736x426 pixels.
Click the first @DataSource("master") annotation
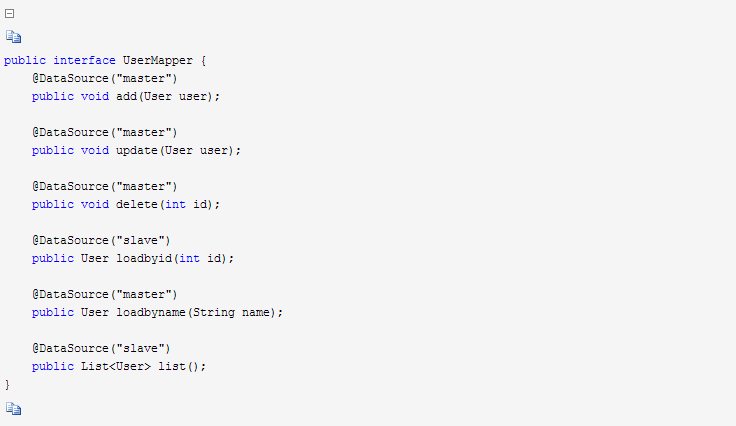pos(105,78)
